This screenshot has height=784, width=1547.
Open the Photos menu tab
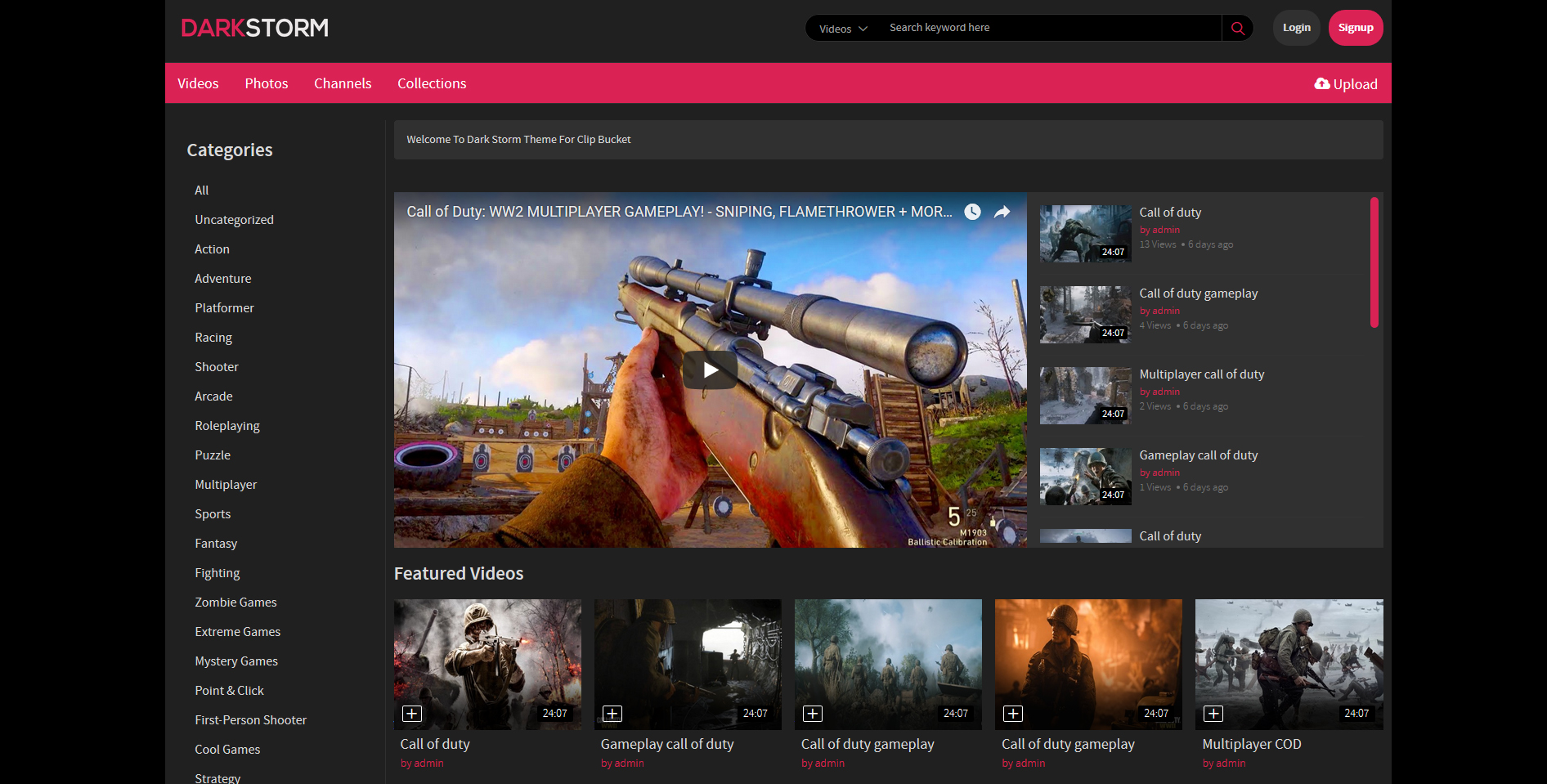pos(267,83)
